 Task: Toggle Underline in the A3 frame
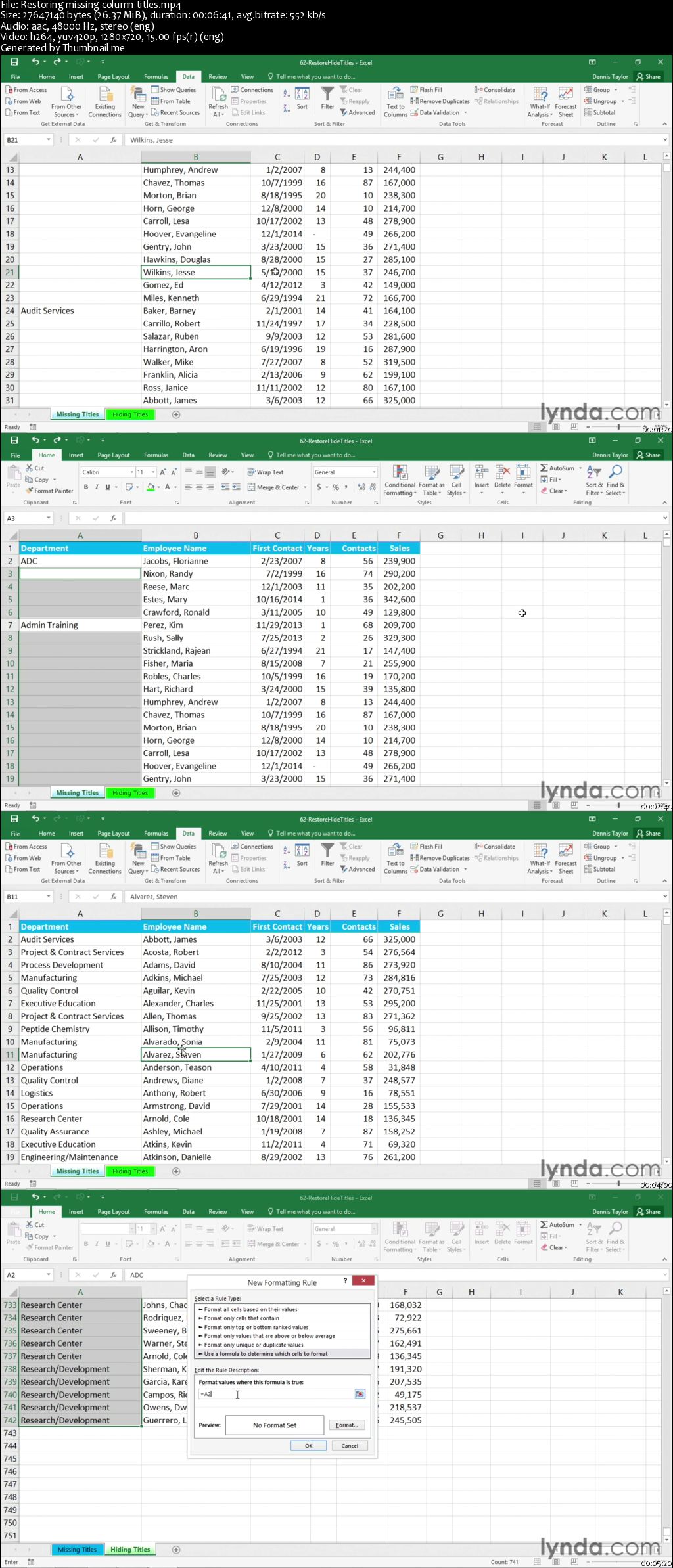(108, 487)
